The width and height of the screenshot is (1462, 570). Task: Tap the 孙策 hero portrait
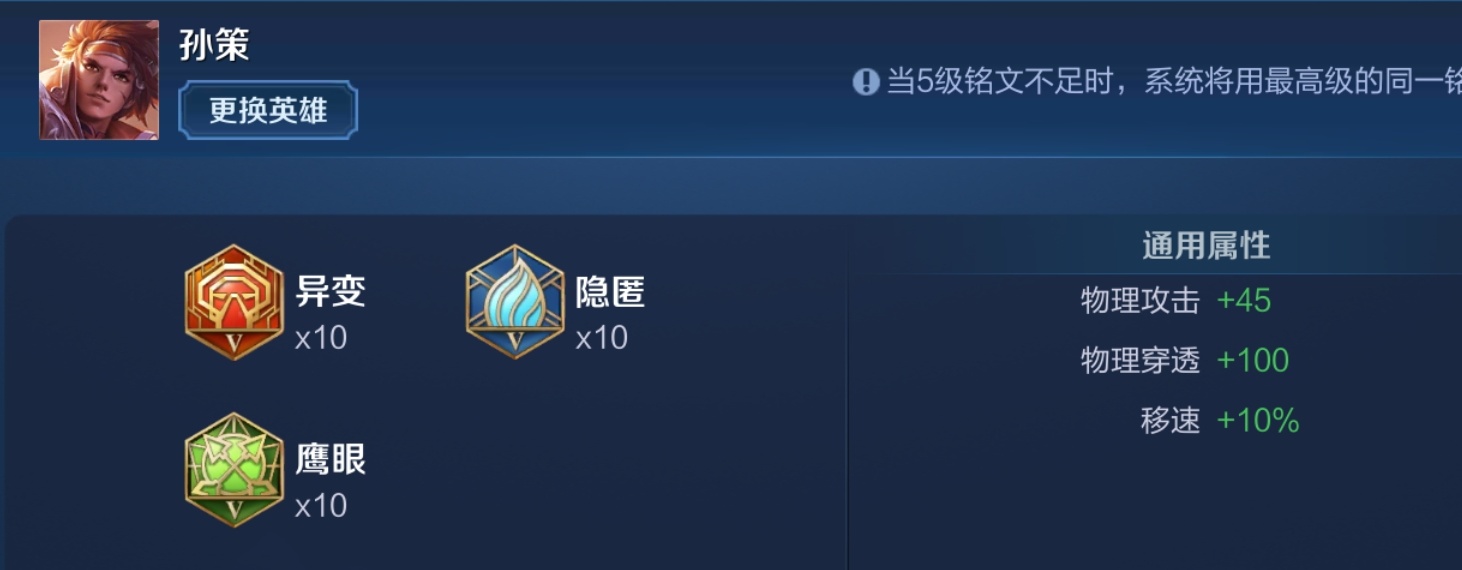click(99, 80)
